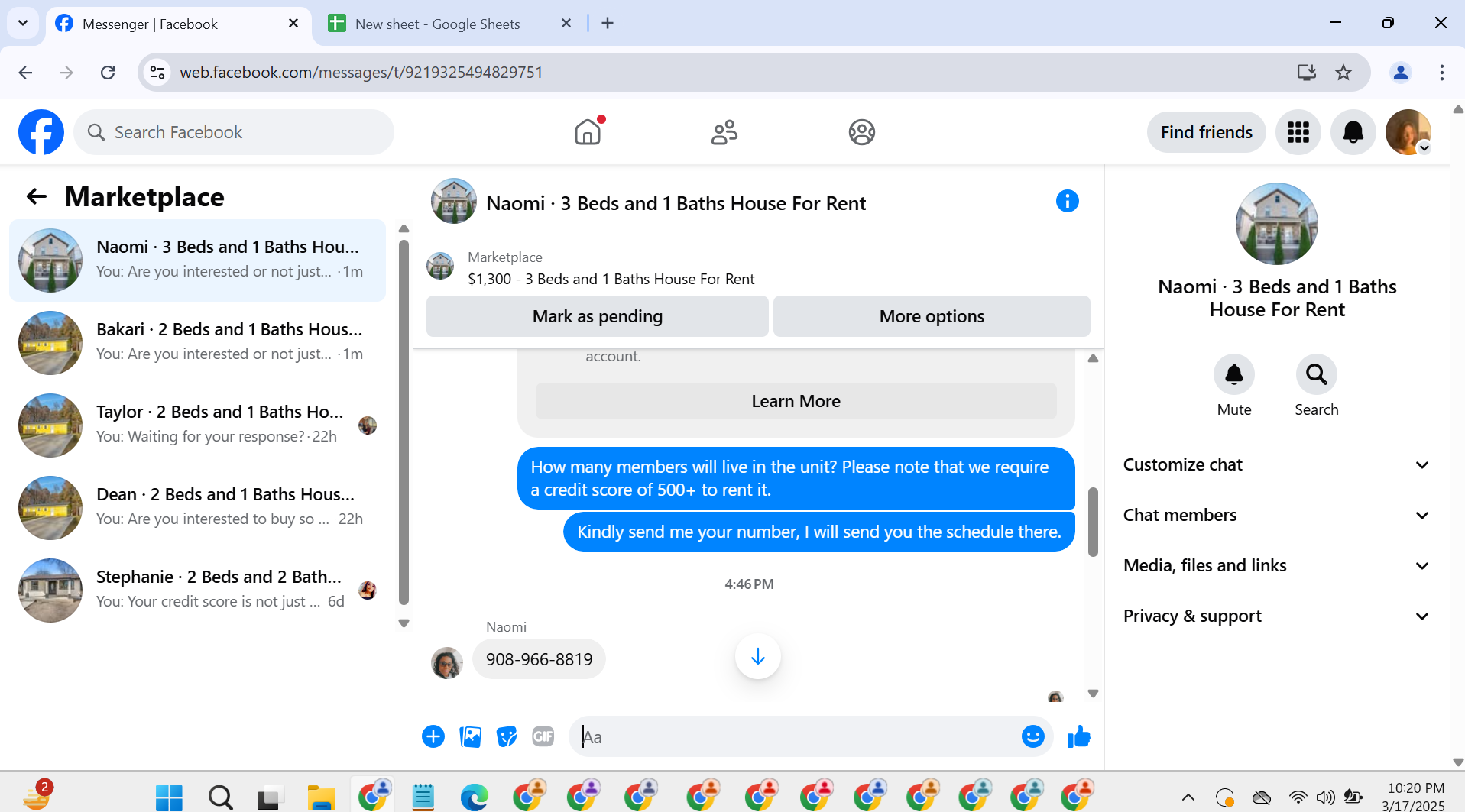
Task: Close the Messenger | Facebook tab
Action: click(293, 24)
